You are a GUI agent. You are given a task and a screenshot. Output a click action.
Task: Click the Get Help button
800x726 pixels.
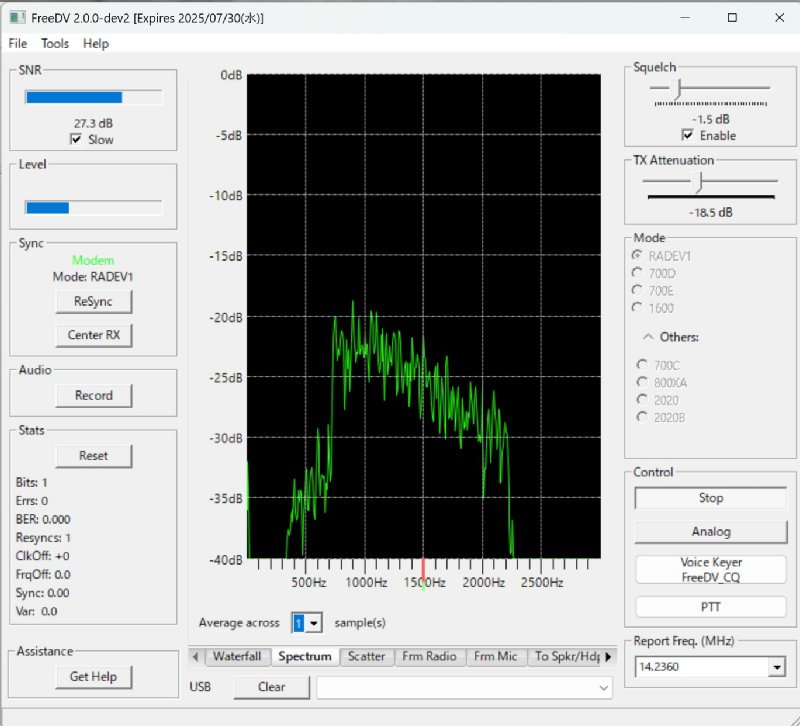93,677
